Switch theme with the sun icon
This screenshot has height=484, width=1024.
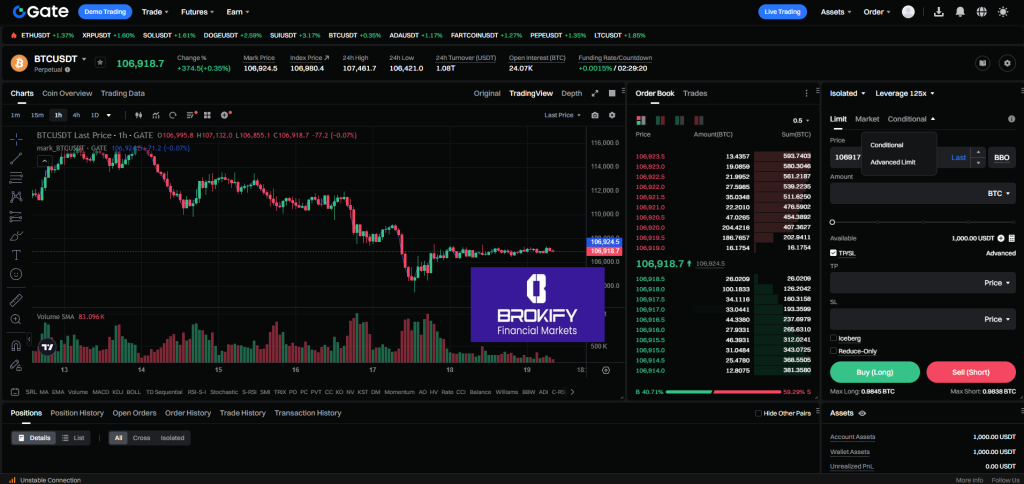1003,12
